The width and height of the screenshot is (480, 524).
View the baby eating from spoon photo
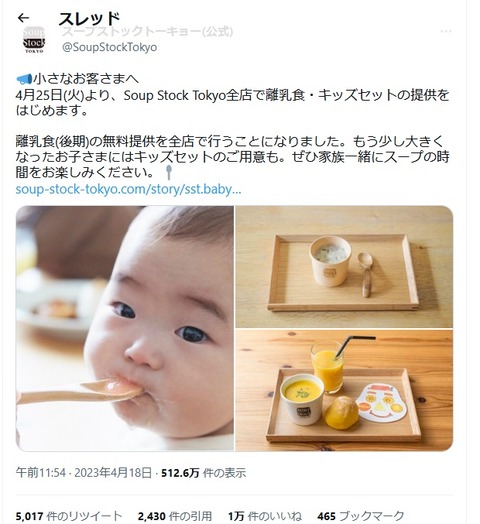pyautogui.click(x=125, y=329)
